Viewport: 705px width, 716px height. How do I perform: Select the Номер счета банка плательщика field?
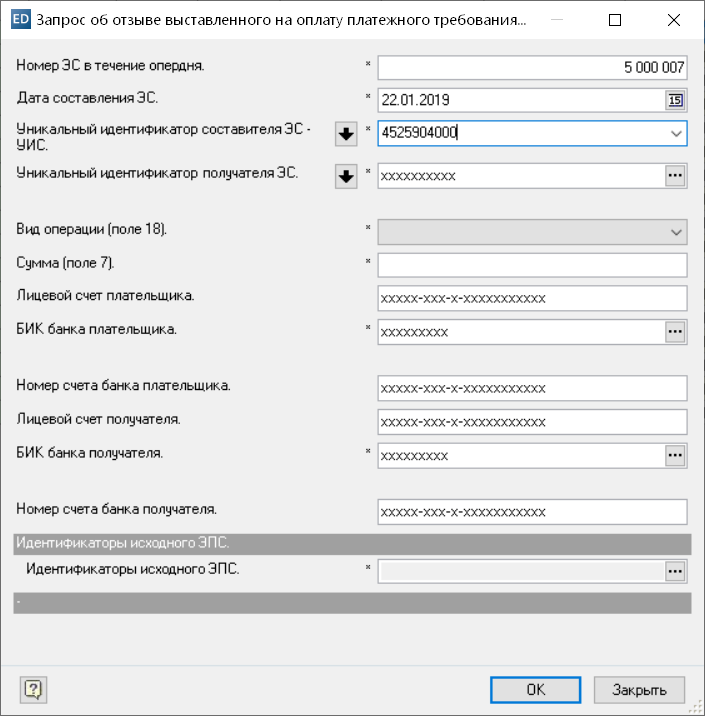point(531,388)
